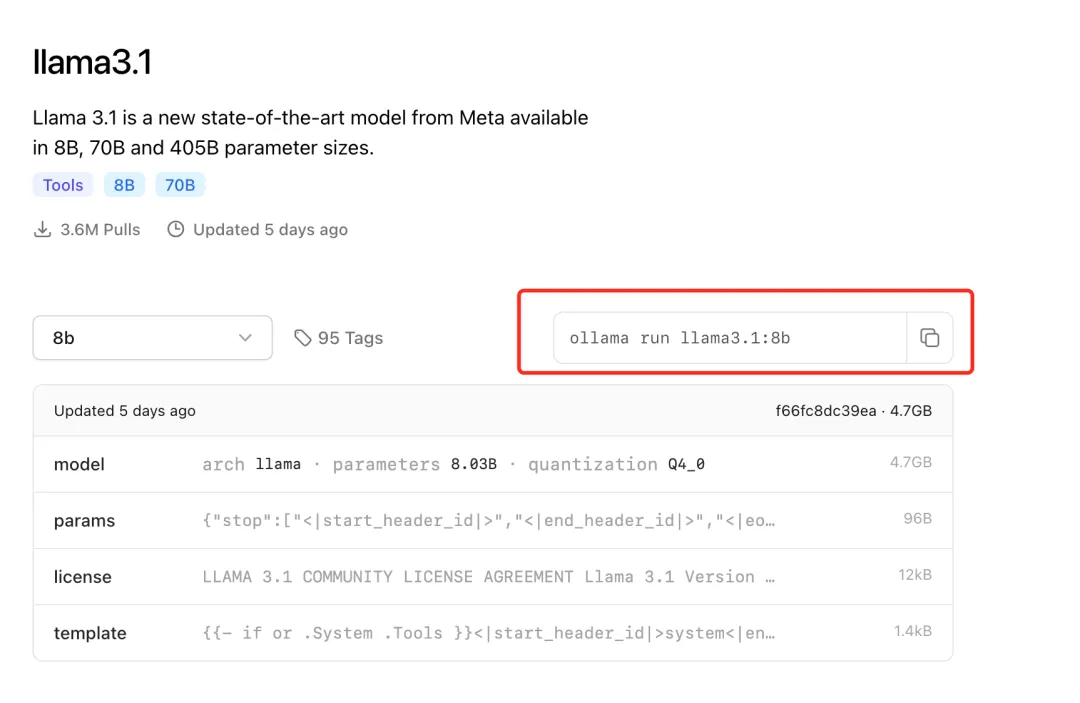Open the 8b model size dropdown

[x=152, y=338]
